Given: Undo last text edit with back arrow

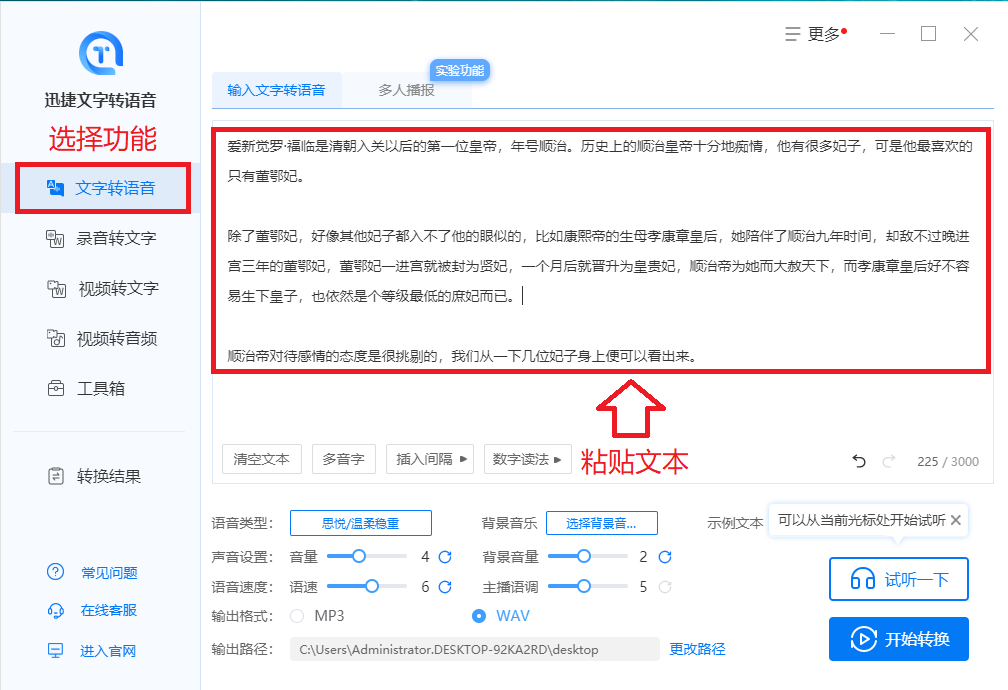Looking at the screenshot, I should 858,459.
